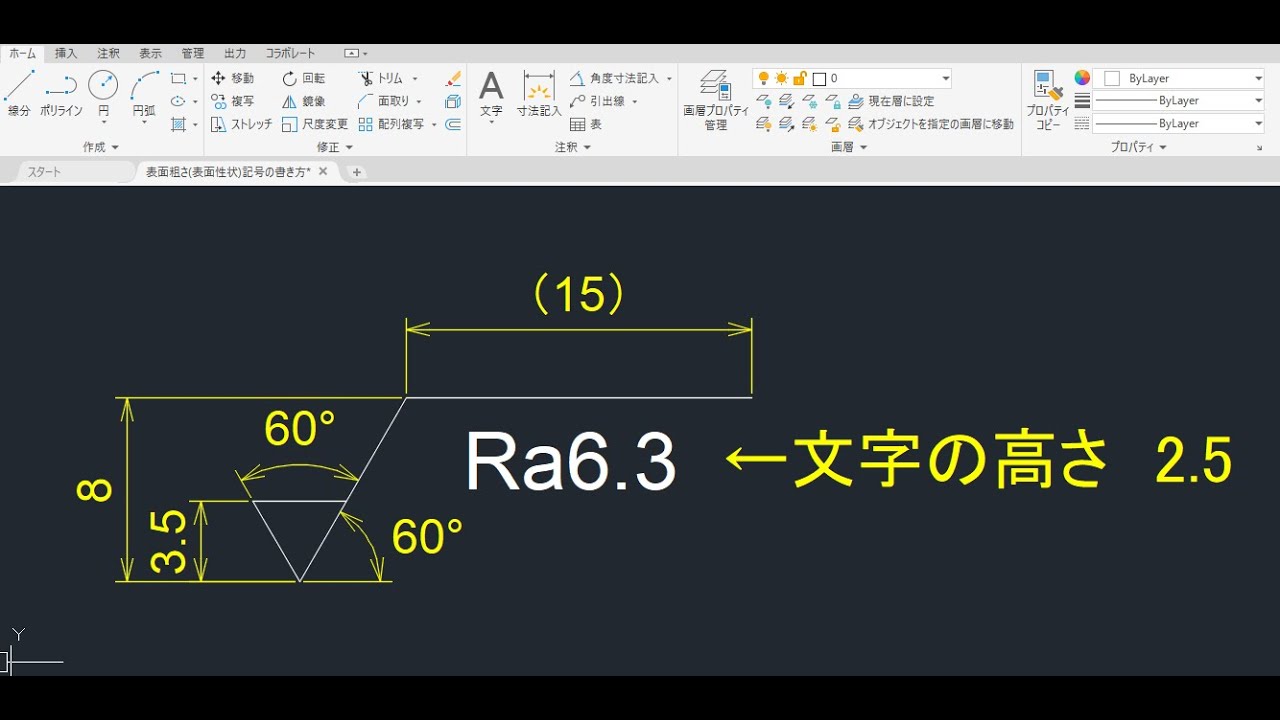This screenshot has width=1280, height=720.
Task: Open the コラボレート ribbon tab
Action: tap(290, 54)
